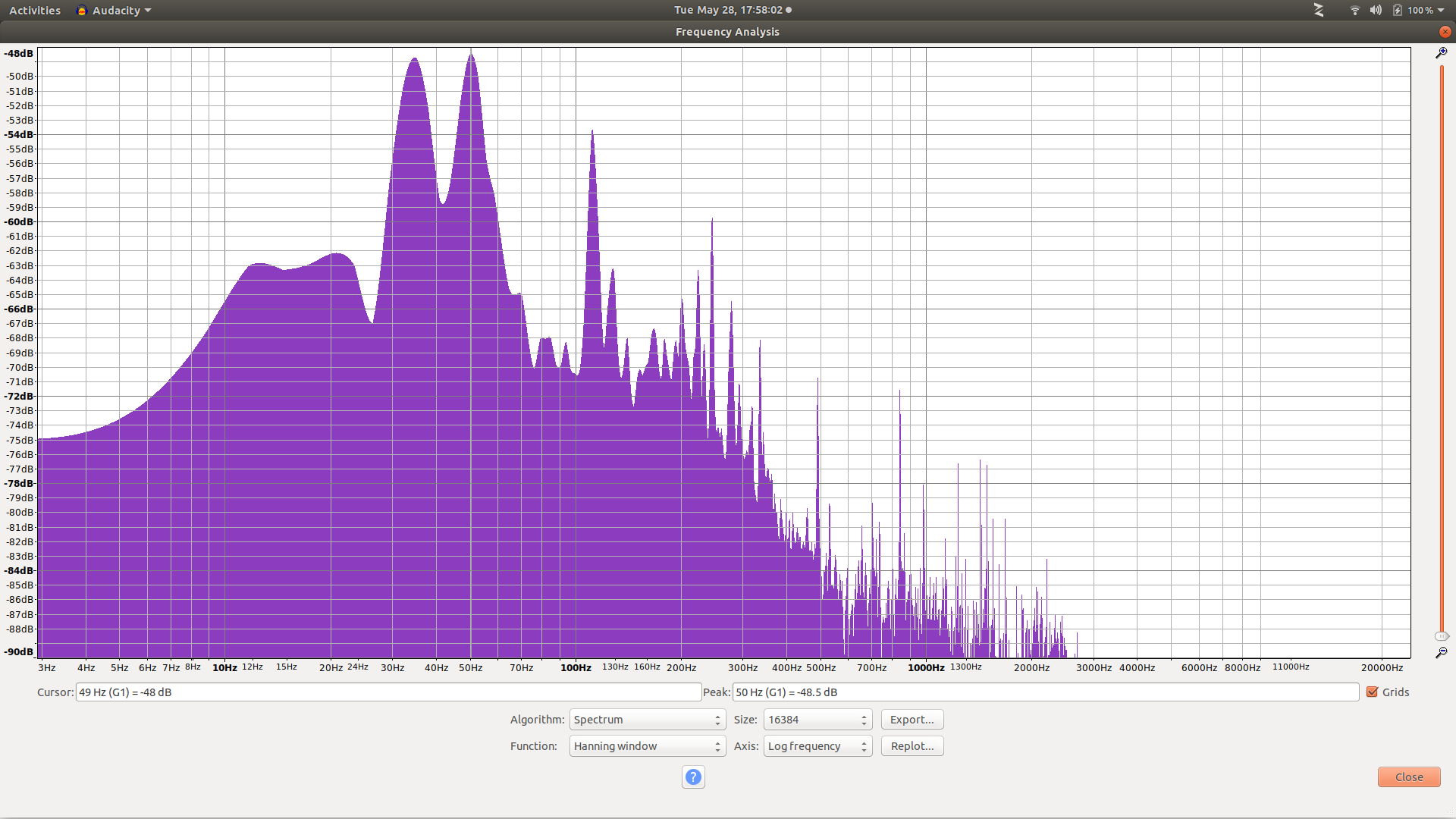
Task: Click the zoom-out magnifier icon at bottom right
Action: coord(1442,652)
